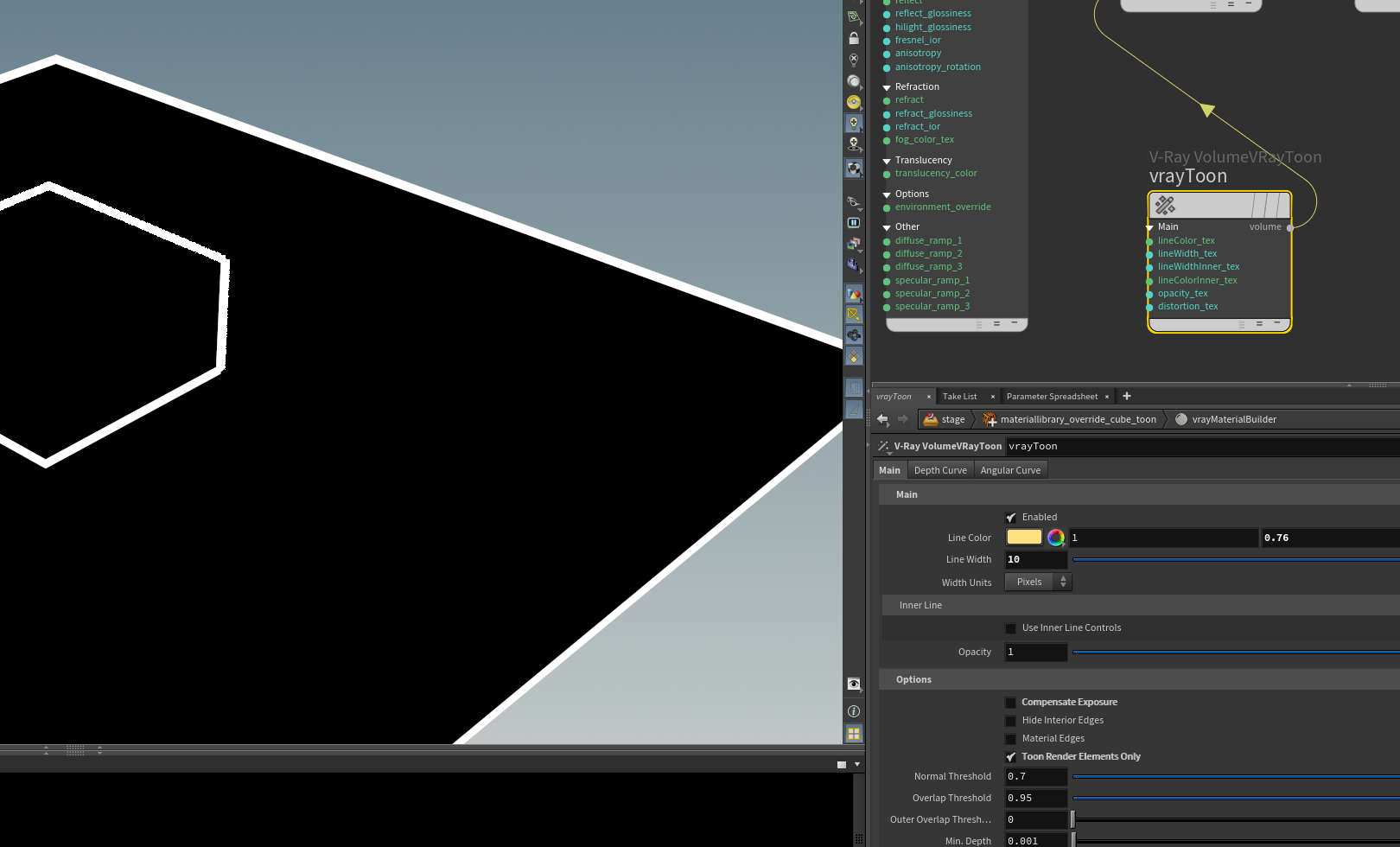Click the yellow four-pane layout icon
Screen dimensions: 1400x847
(854, 733)
